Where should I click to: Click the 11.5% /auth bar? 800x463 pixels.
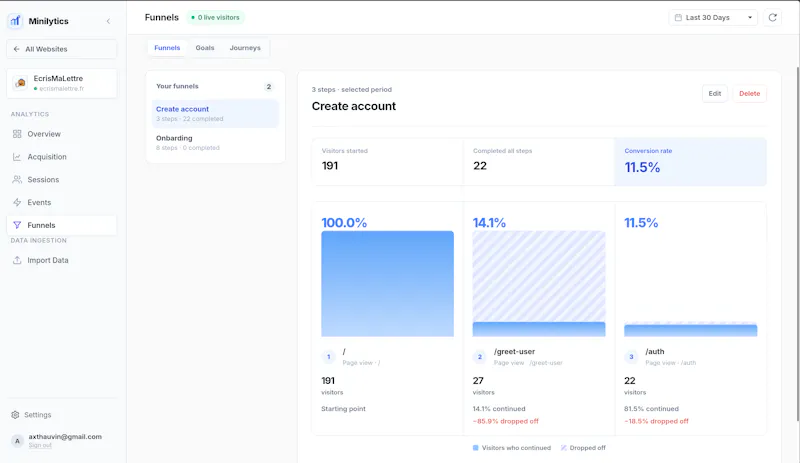point(690,330)
